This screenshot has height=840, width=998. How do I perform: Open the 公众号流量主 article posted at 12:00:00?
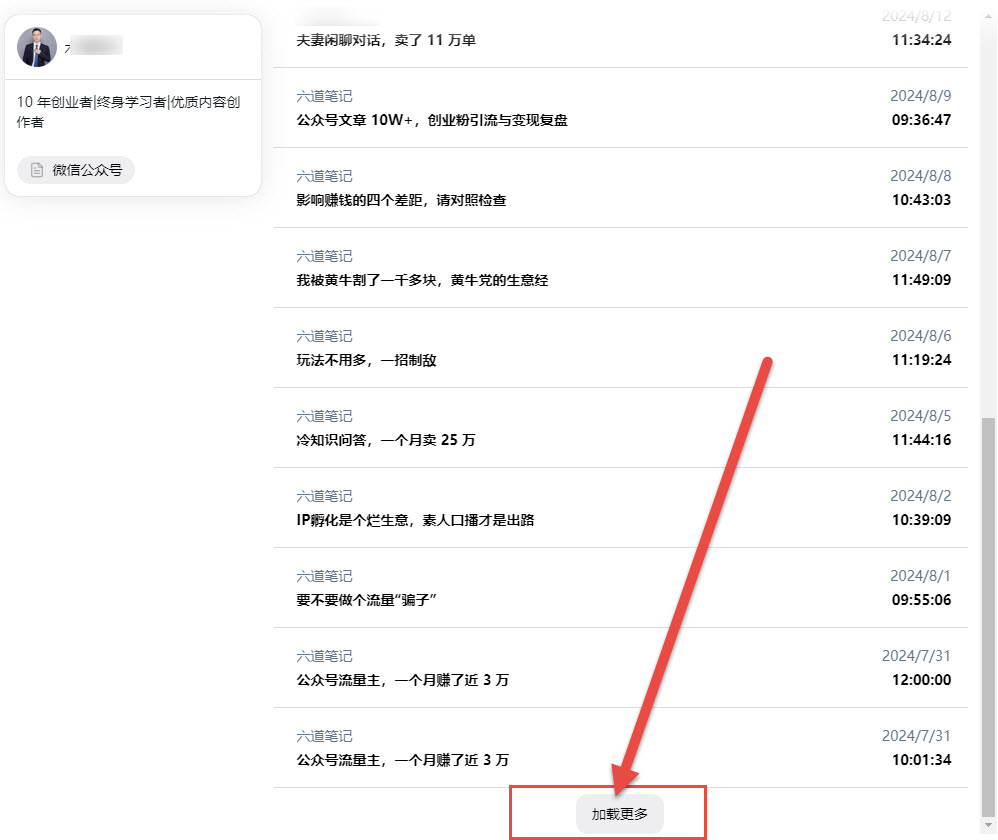coord(402,680)
